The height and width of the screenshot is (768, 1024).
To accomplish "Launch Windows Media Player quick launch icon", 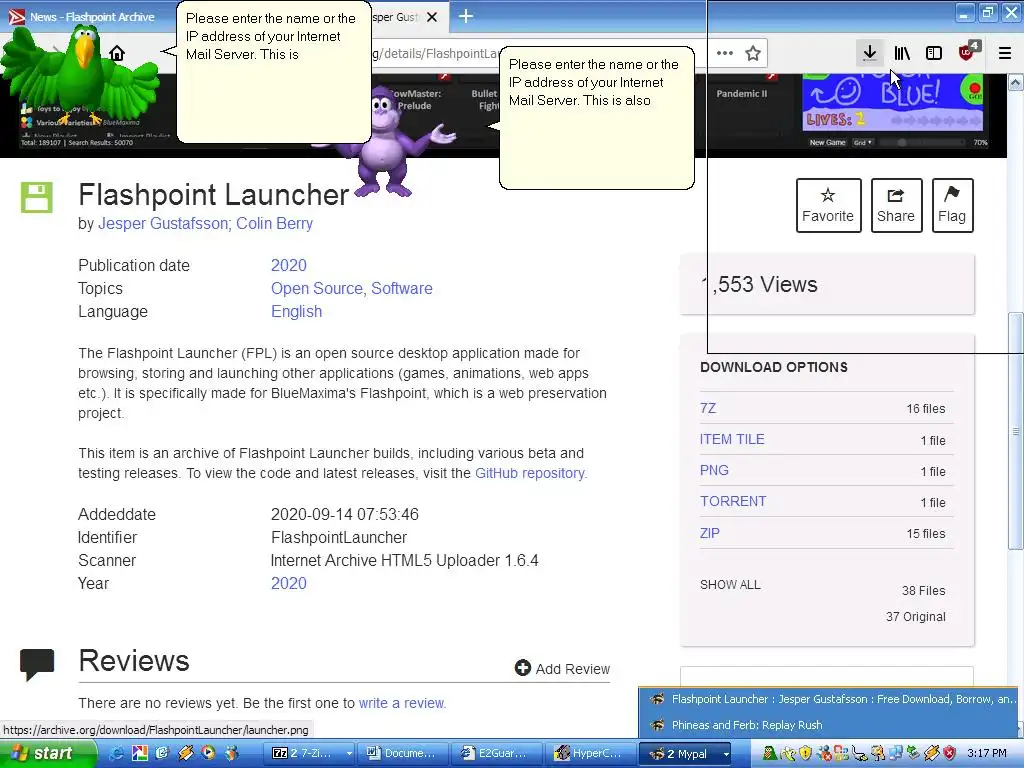I will pos(208,753).
